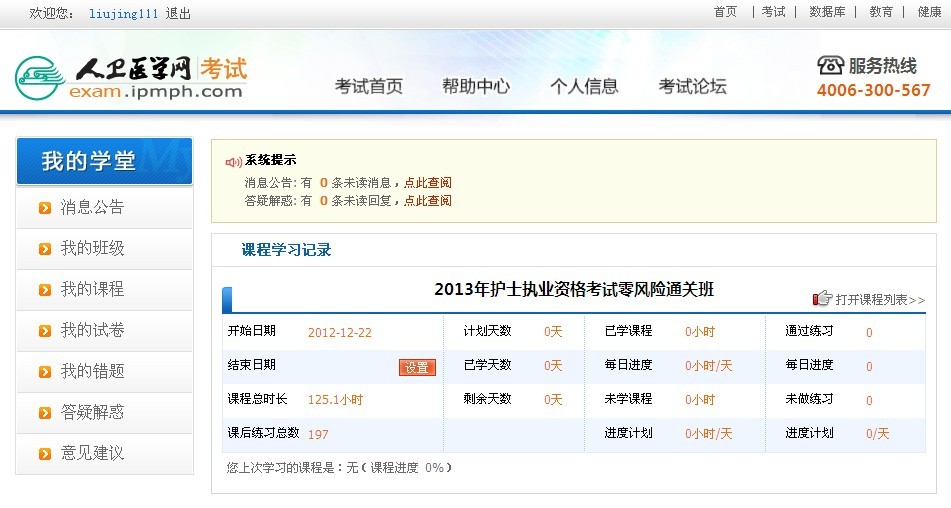
Task: Click the speaker icon next to 系统提示
Action: click(x=234, y=162)
